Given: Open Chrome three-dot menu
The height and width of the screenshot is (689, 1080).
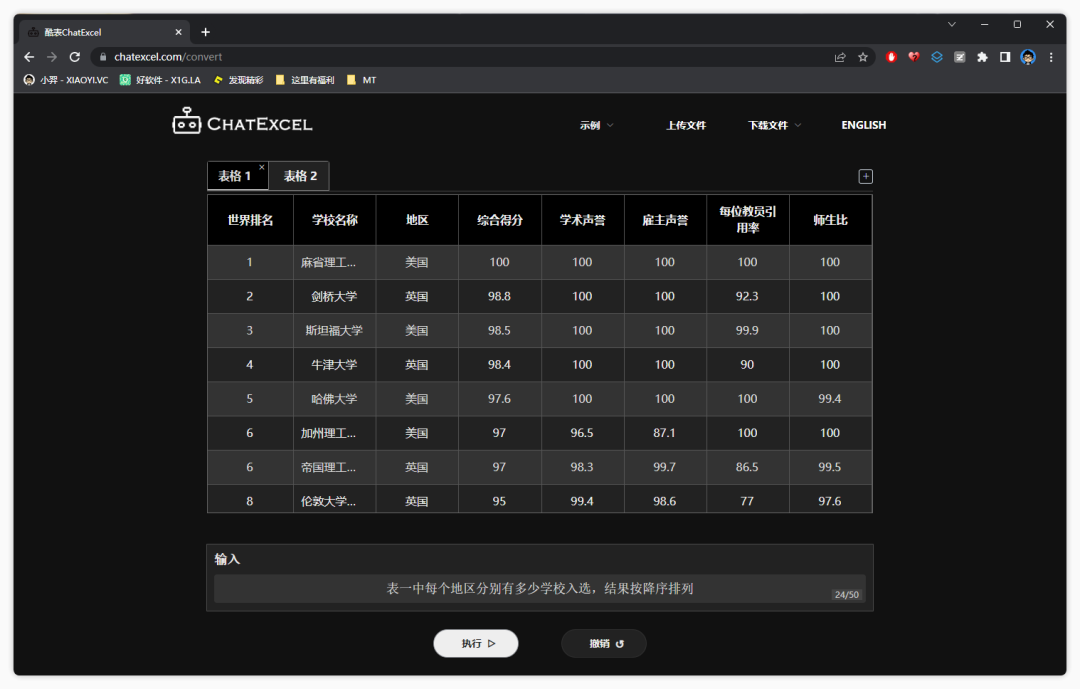Looking at the screenshot, I should click(1051, 57).
